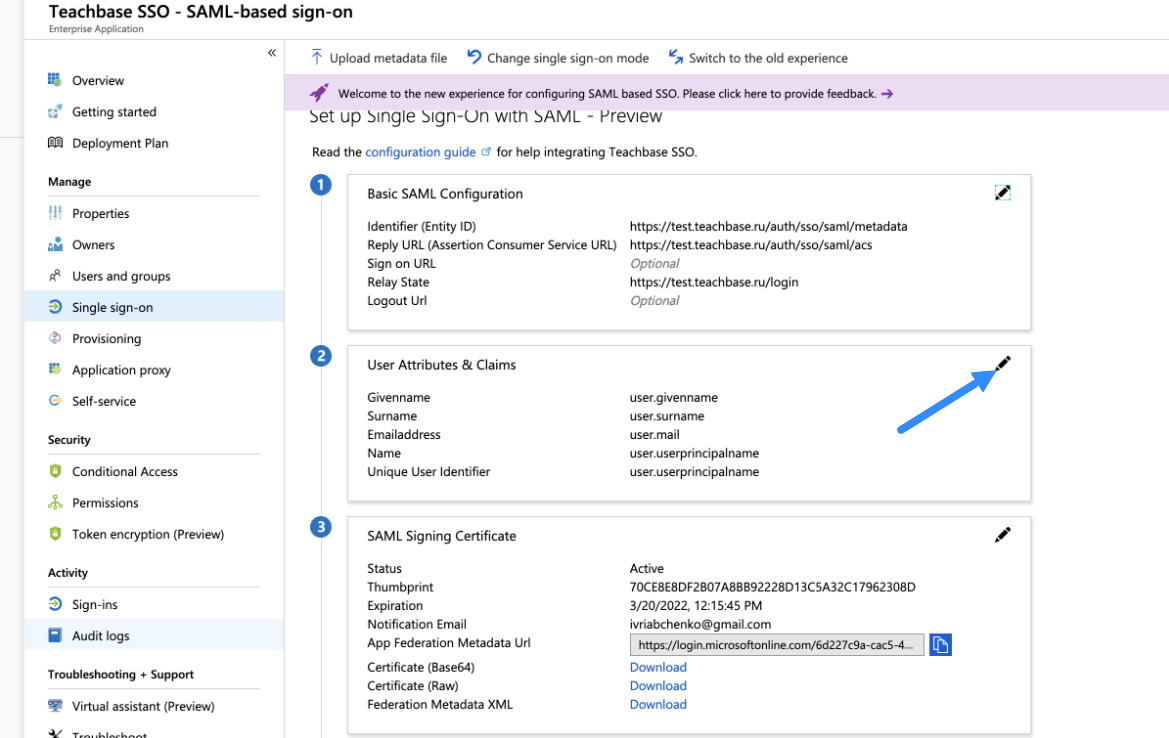1169x738 pixels.
Task: Download Federation Metadata XML
Action: pyautogui.click(x=658, y=704)
